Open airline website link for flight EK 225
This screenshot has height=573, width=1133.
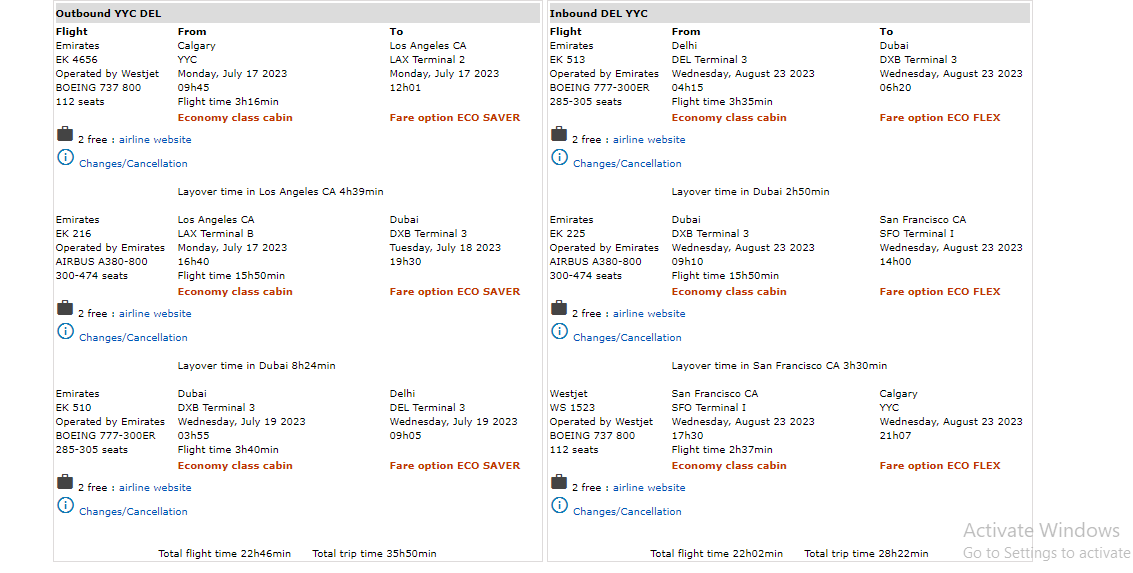tap(649, 314)
